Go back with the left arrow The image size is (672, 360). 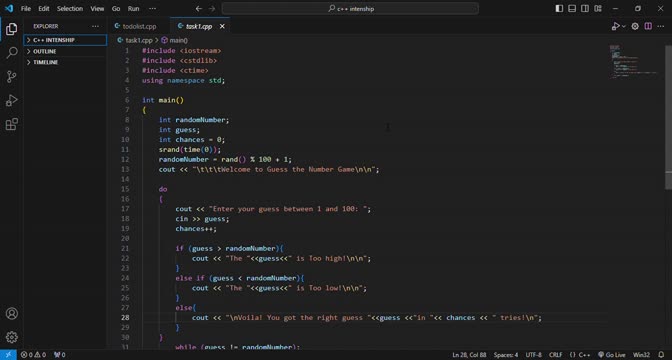pos(198,9)
